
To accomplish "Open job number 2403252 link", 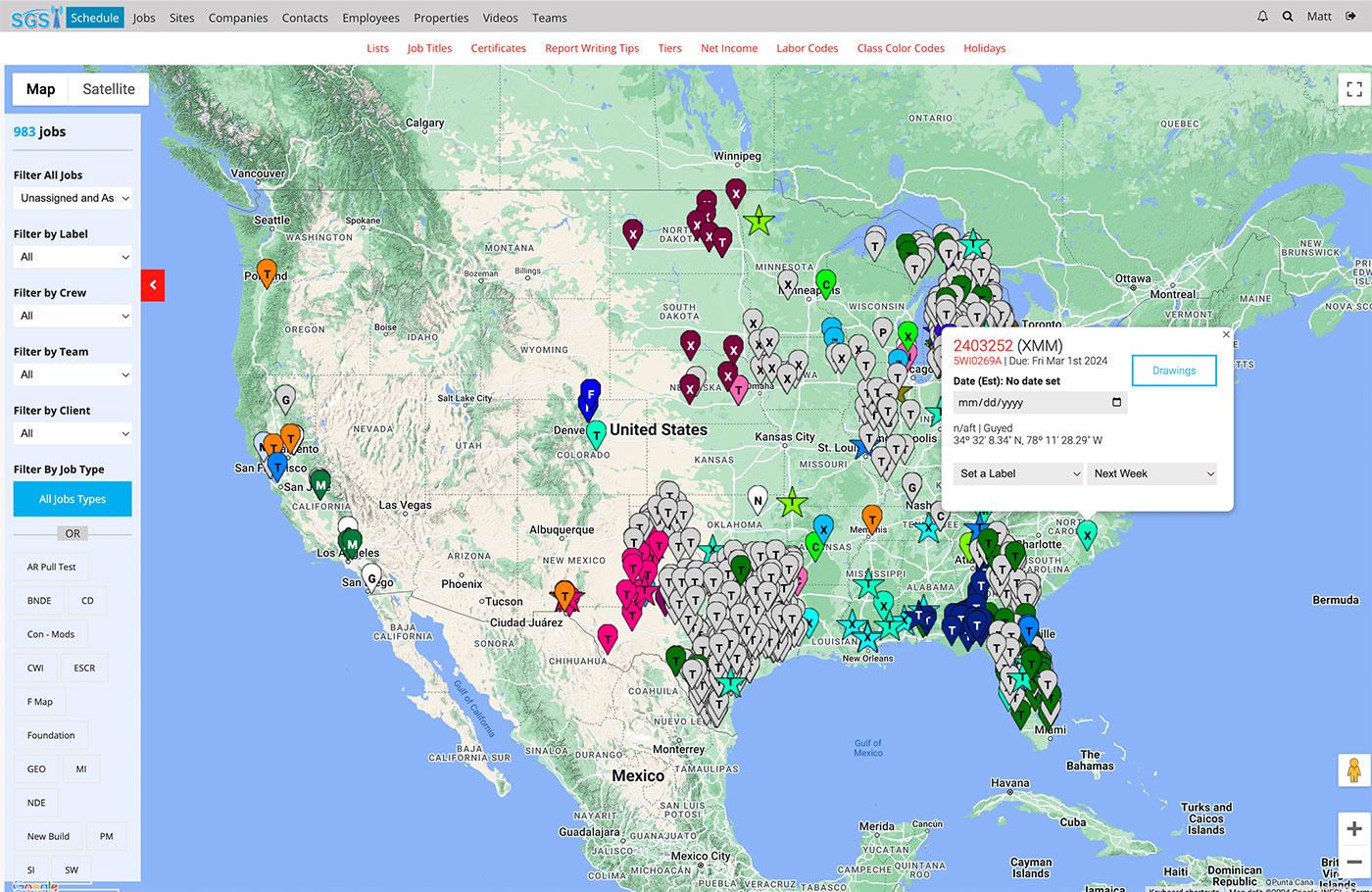I will pos(983,346).
